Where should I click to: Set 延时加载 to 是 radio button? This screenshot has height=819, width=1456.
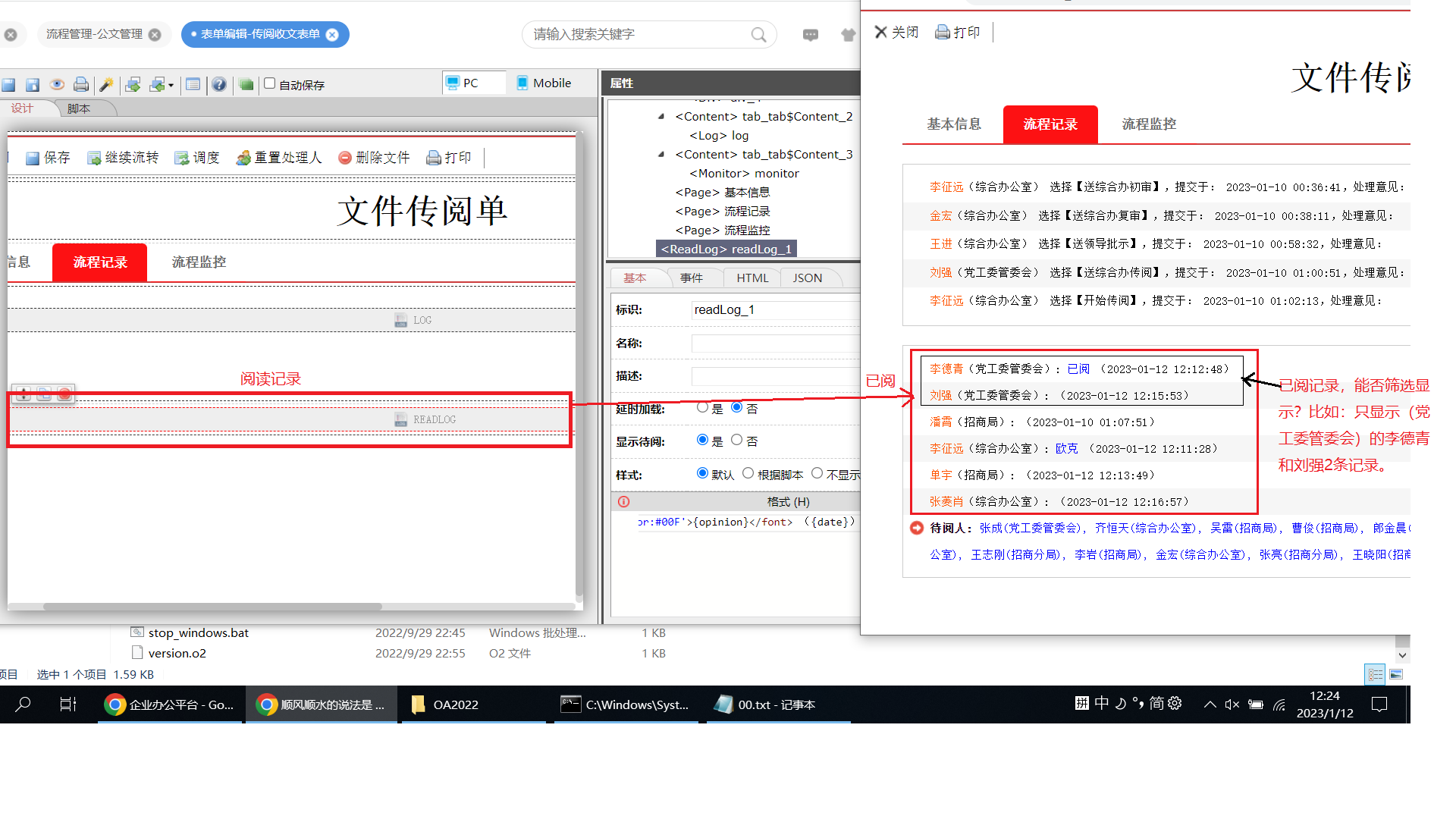tap(702, 407)
